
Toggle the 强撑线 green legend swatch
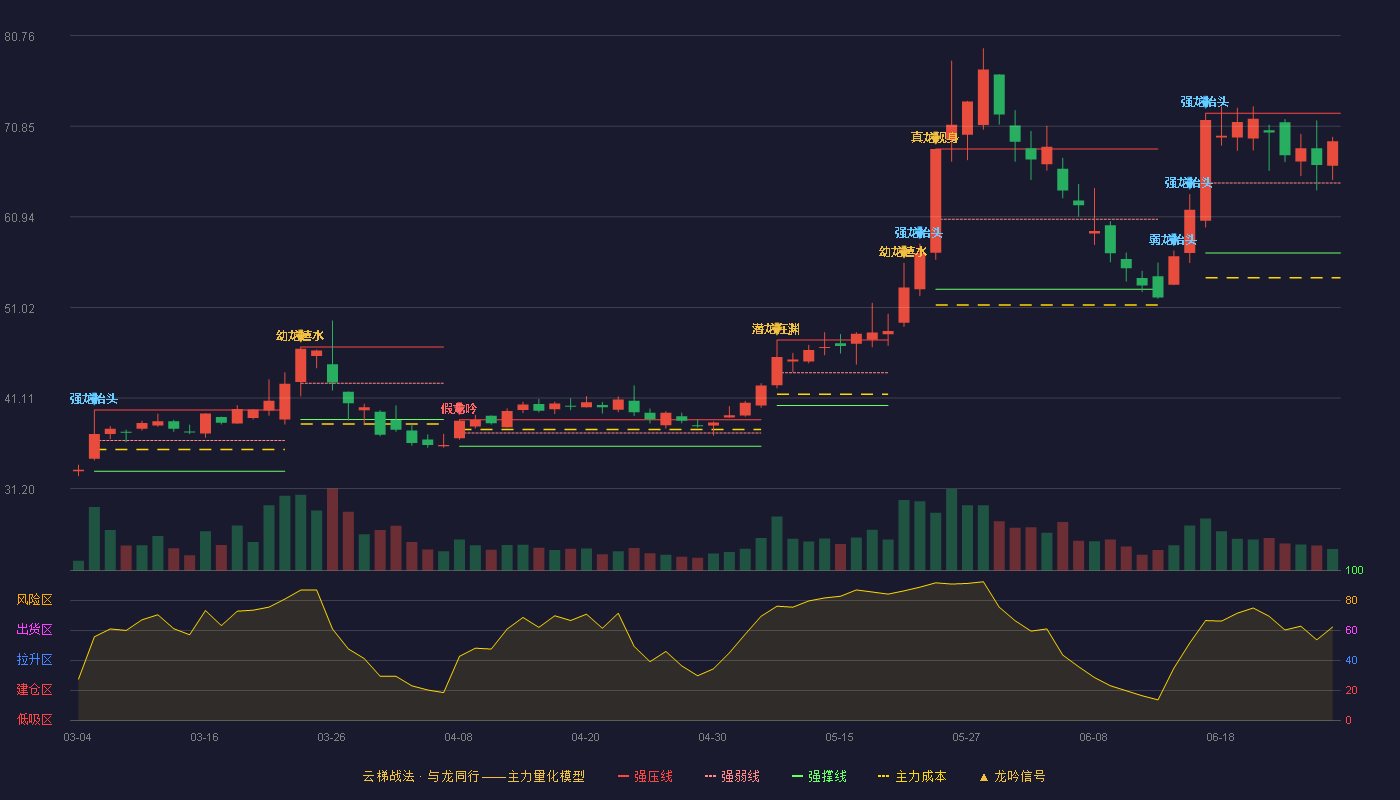point(797,776)
